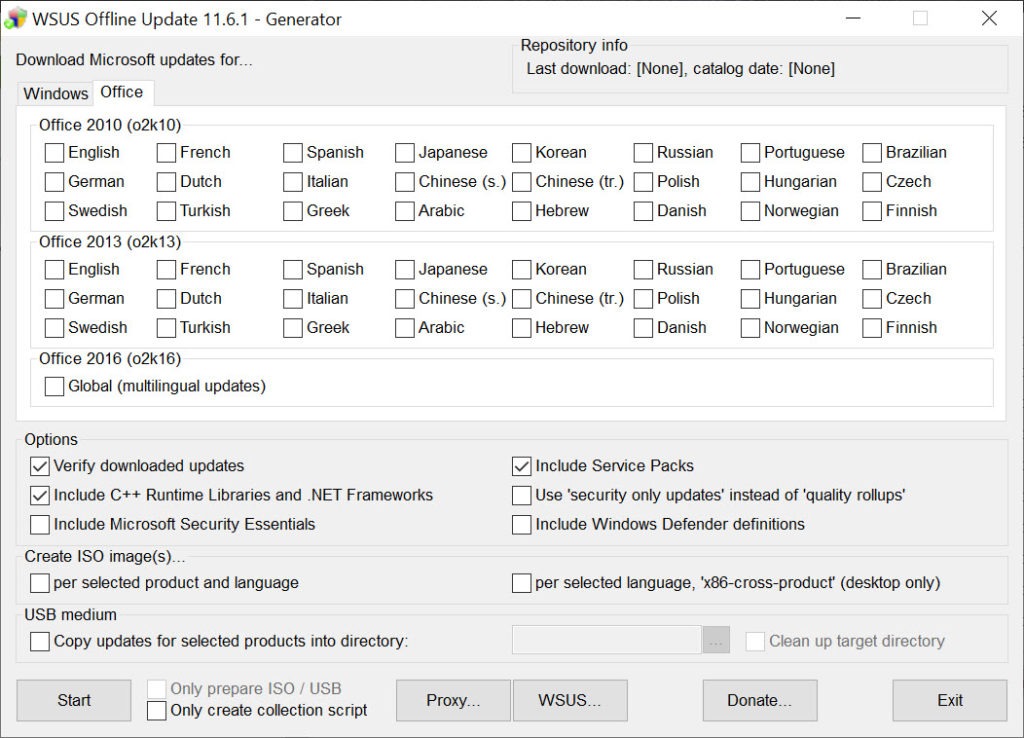
Task: Close the WSUS Offline Update window
Action: (x=989, y=18)
